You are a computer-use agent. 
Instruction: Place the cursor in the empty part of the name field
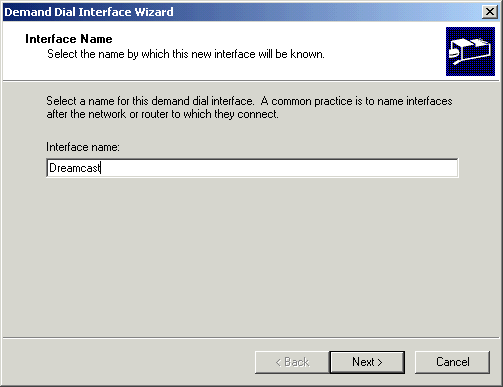click(x=280, y=168)
